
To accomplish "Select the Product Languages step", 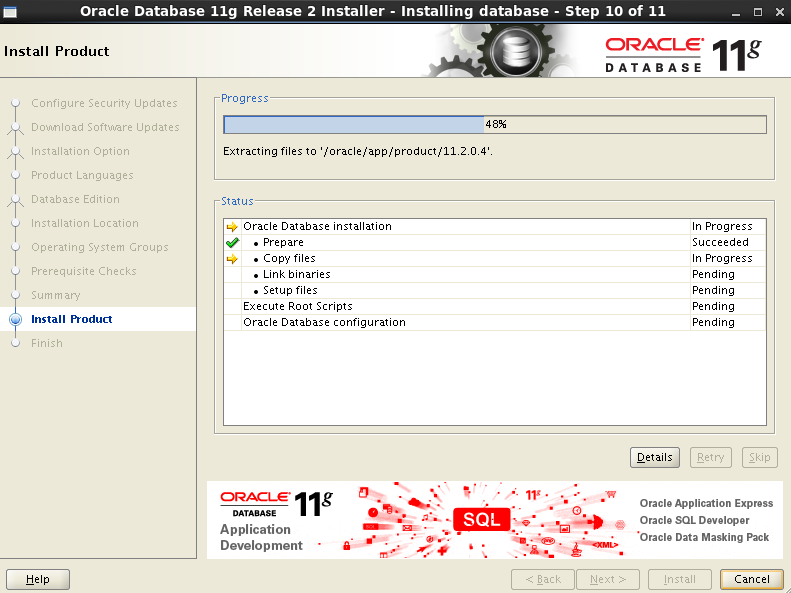I will [x=82, y=175].
